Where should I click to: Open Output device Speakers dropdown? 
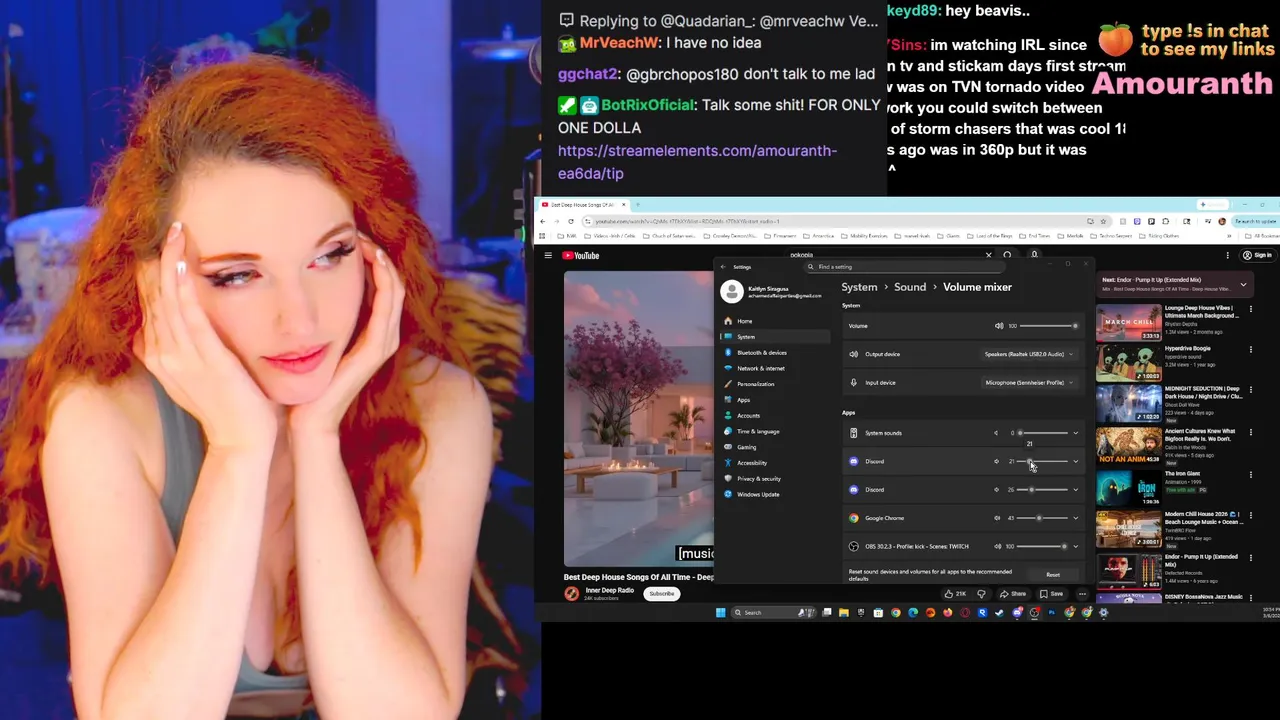(1028, 354)
